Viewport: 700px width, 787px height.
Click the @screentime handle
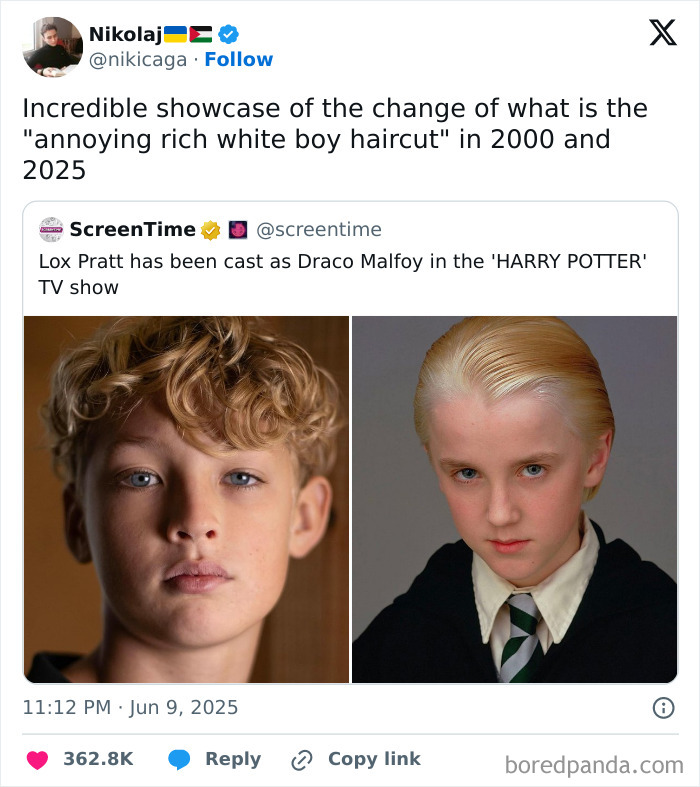[319, 230]
